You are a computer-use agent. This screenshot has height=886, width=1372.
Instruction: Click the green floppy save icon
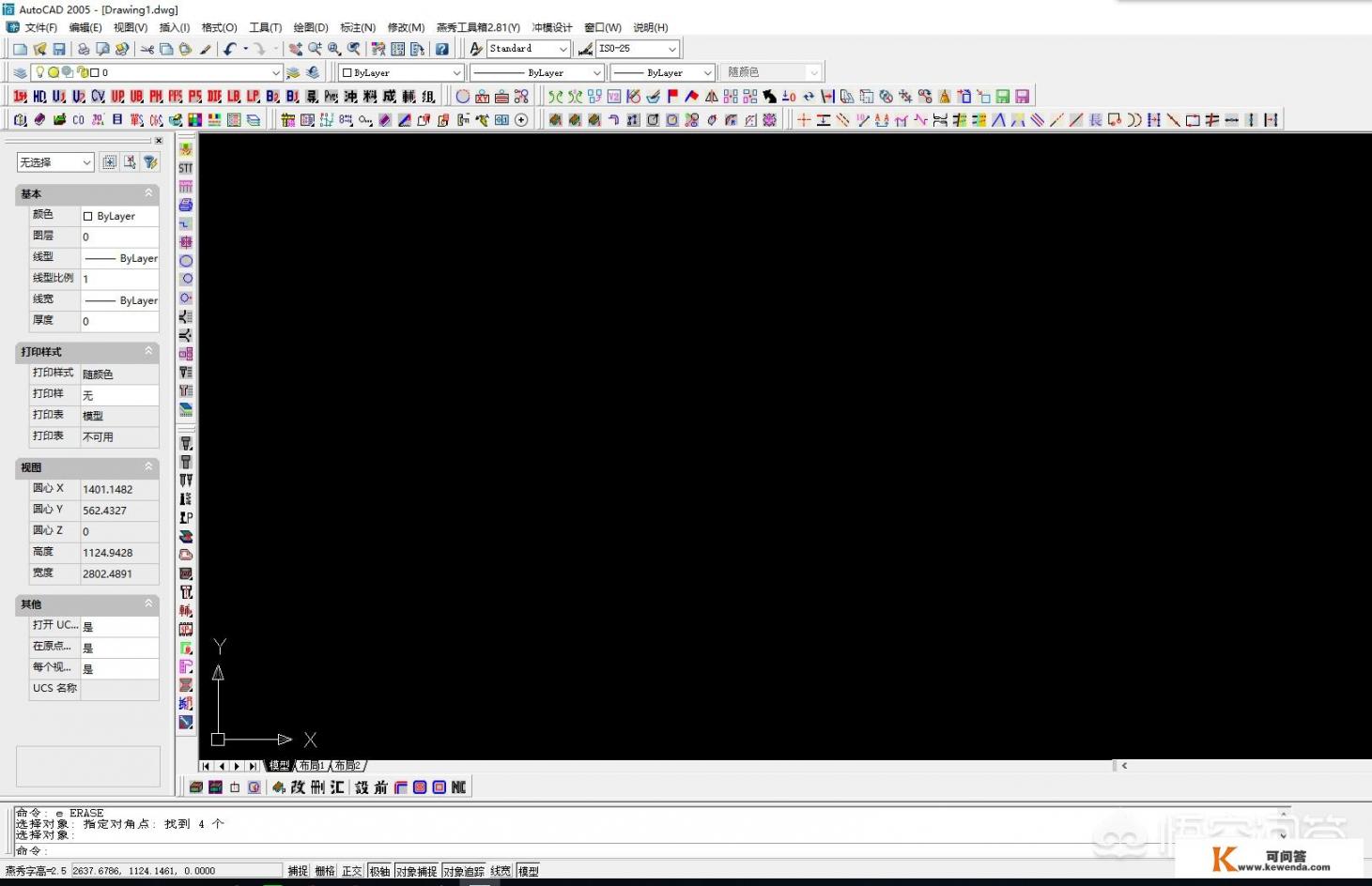pos(1002,97)
